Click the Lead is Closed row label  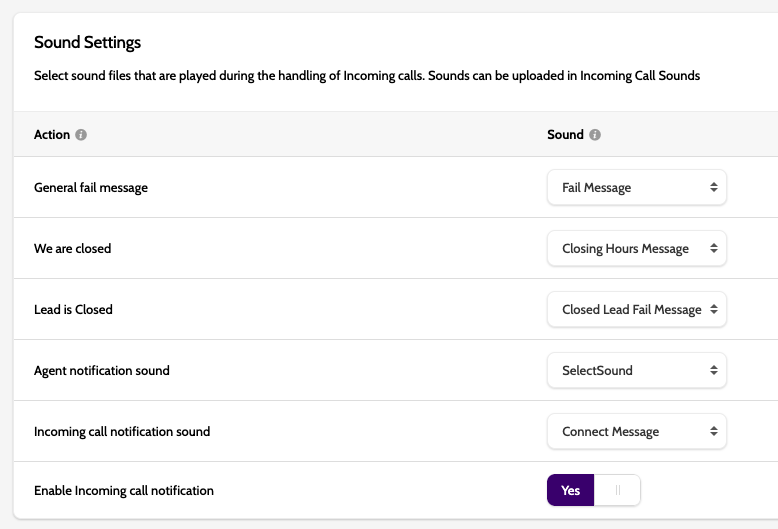tap(73, 309)
